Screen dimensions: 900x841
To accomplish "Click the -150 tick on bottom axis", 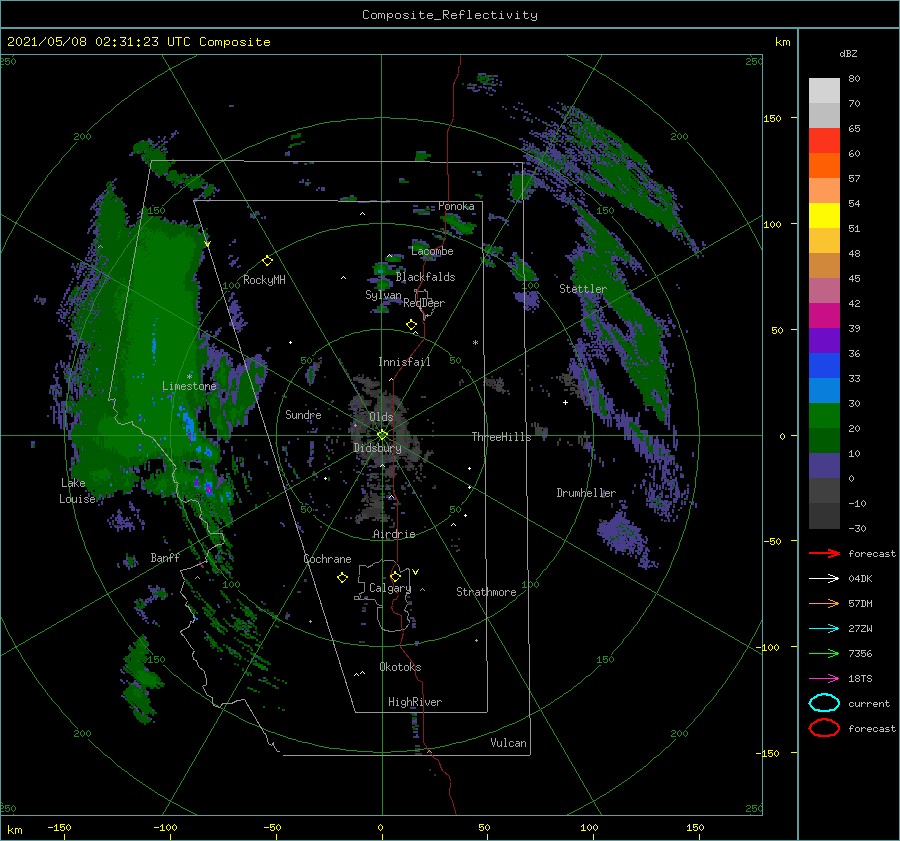I will pyautogui.click(x=59, y=827).
